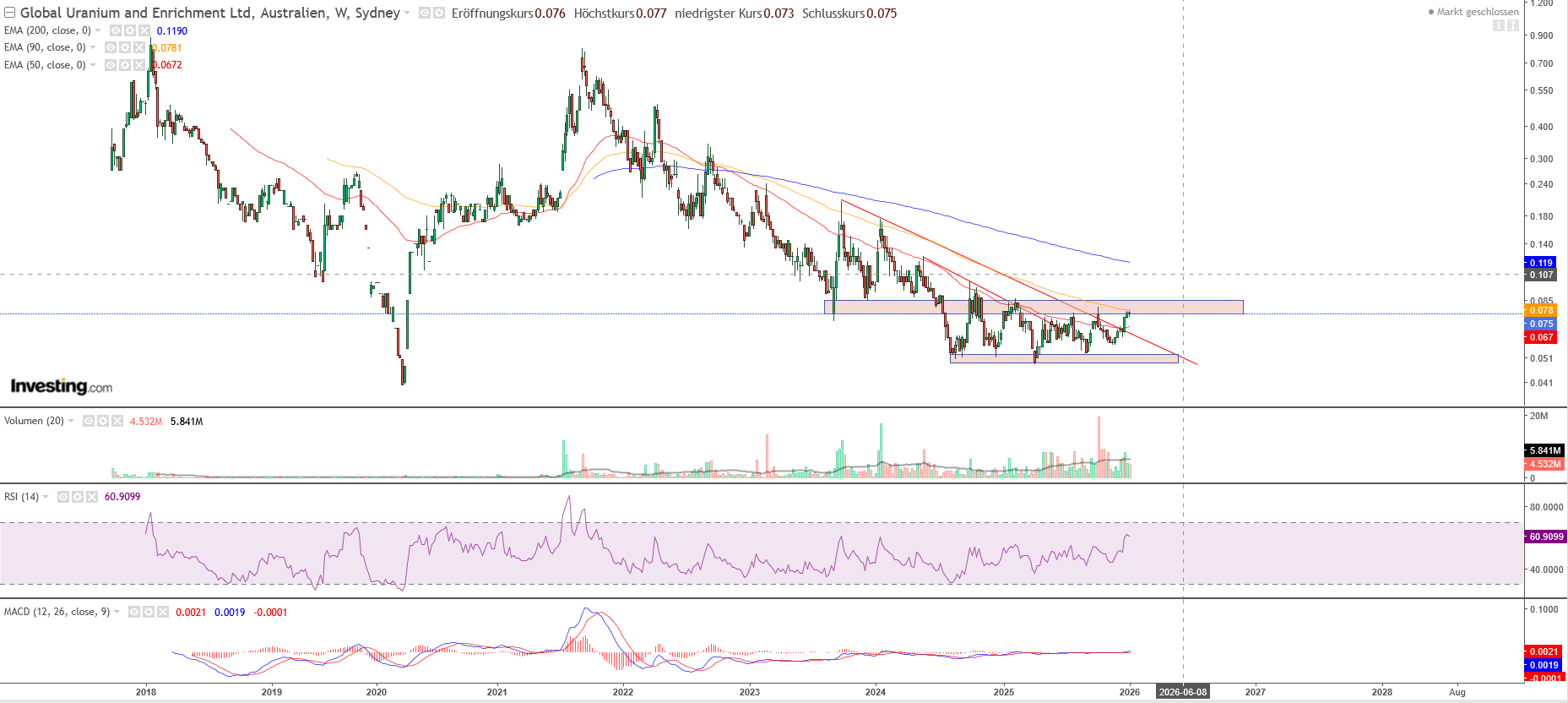
Task: Open the EMA (90, close, 0) dropdown arrow
Action: point(93,47)
